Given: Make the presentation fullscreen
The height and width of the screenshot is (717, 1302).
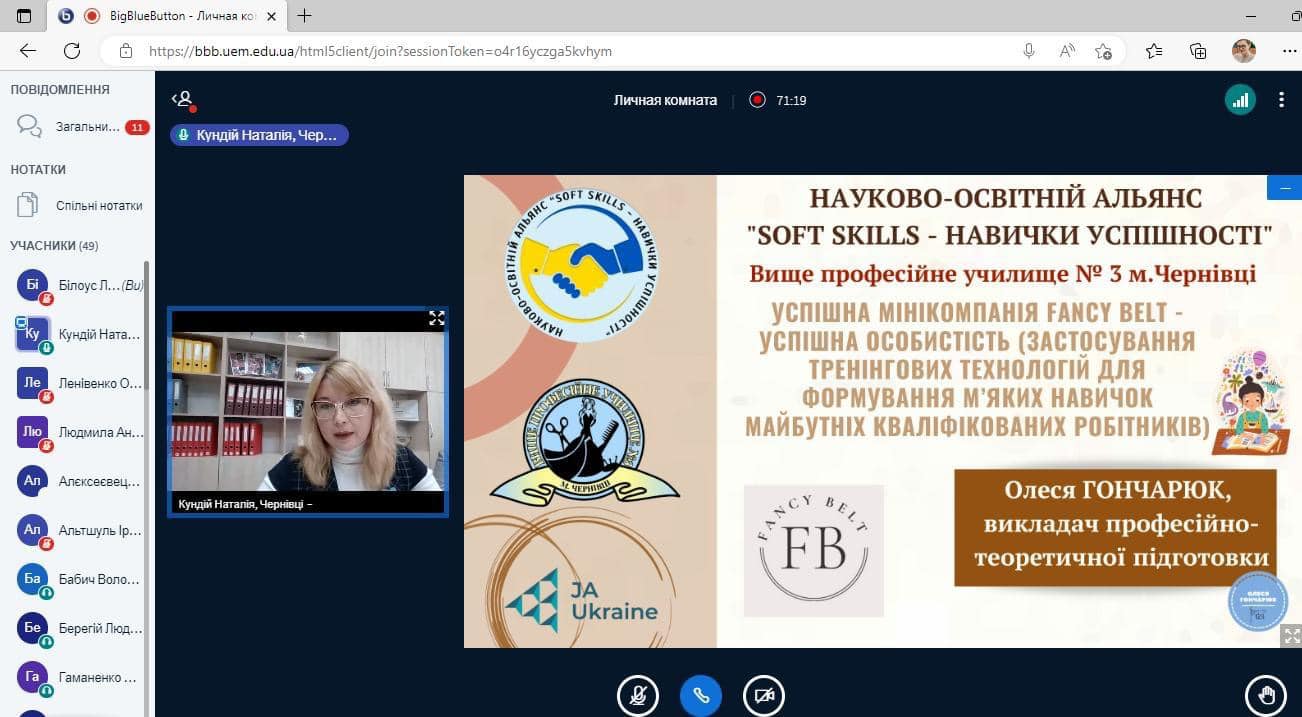Looking at the screenshot, I should click(x=1291, y=635).
